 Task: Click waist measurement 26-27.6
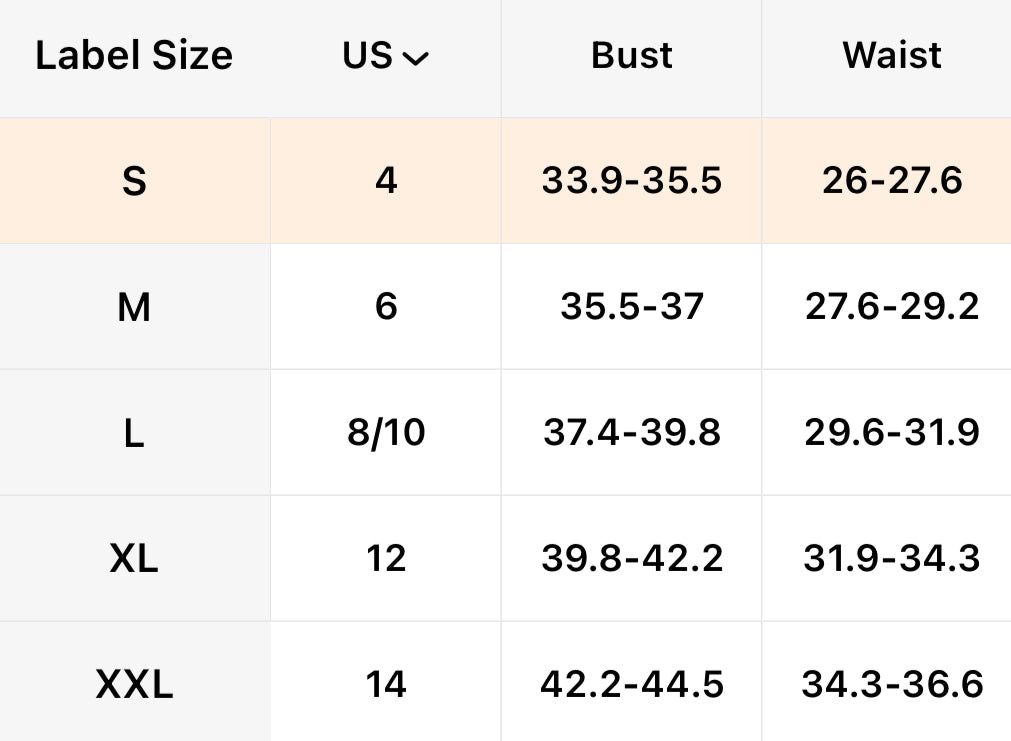[892, 181]
